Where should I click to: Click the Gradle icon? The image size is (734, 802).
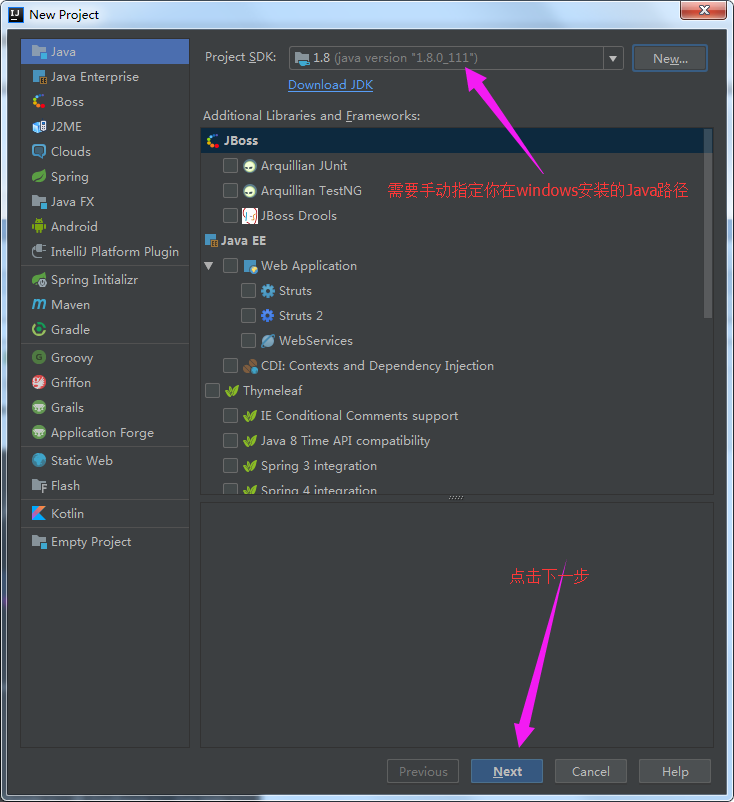coord(39,330)
